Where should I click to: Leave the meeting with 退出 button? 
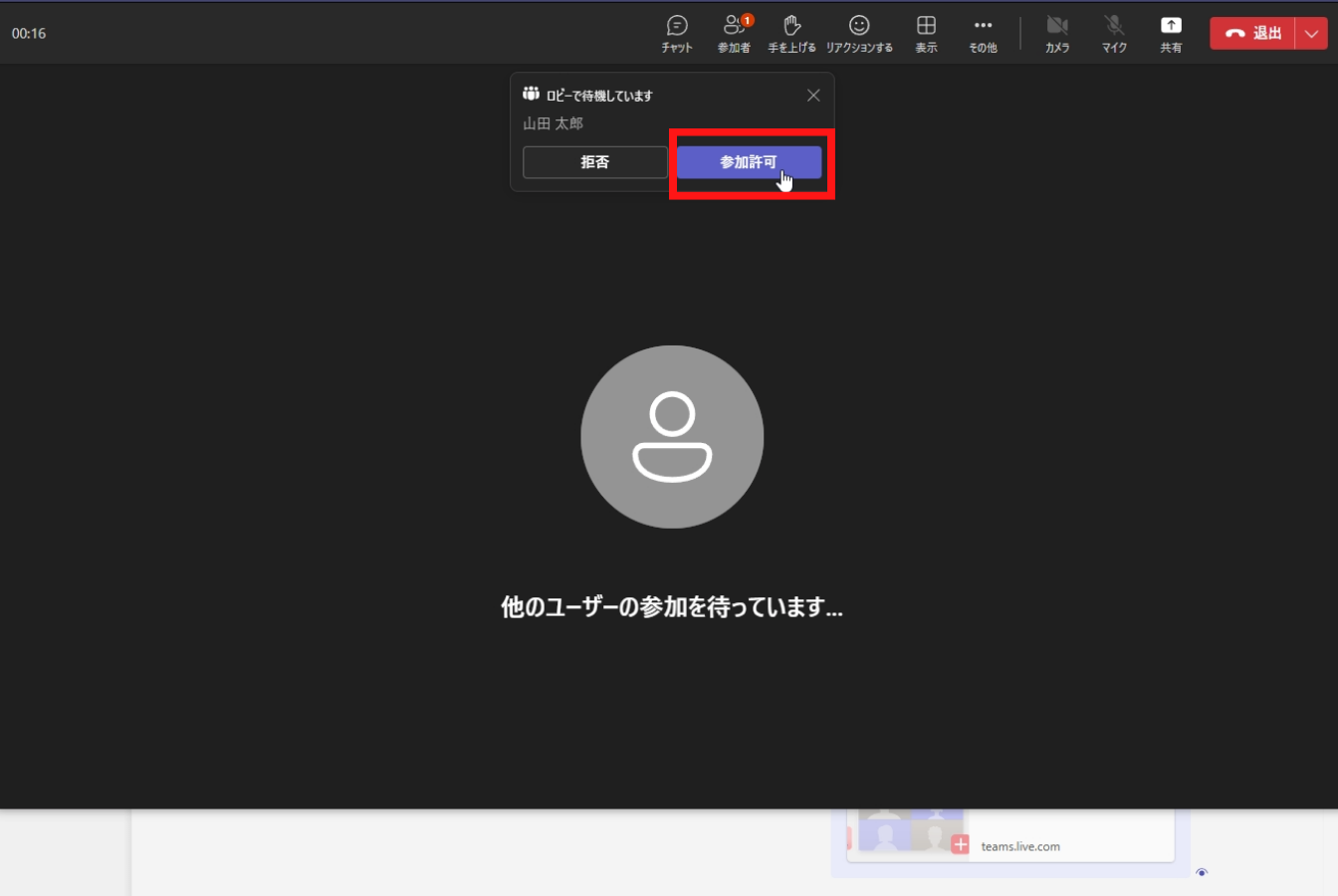(1252, 33)
